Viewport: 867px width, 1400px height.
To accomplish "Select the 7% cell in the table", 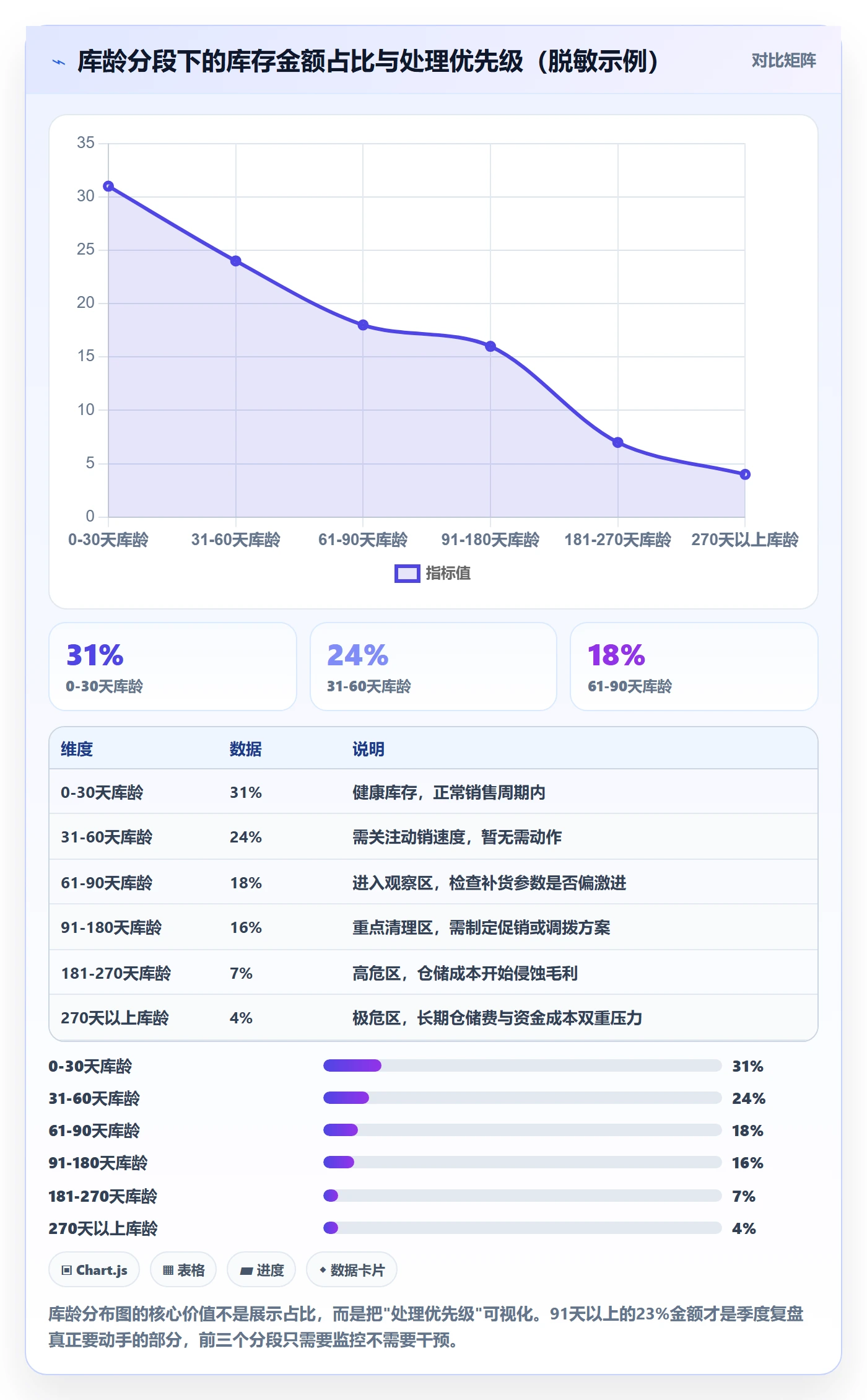I will [x=242, y=973].
